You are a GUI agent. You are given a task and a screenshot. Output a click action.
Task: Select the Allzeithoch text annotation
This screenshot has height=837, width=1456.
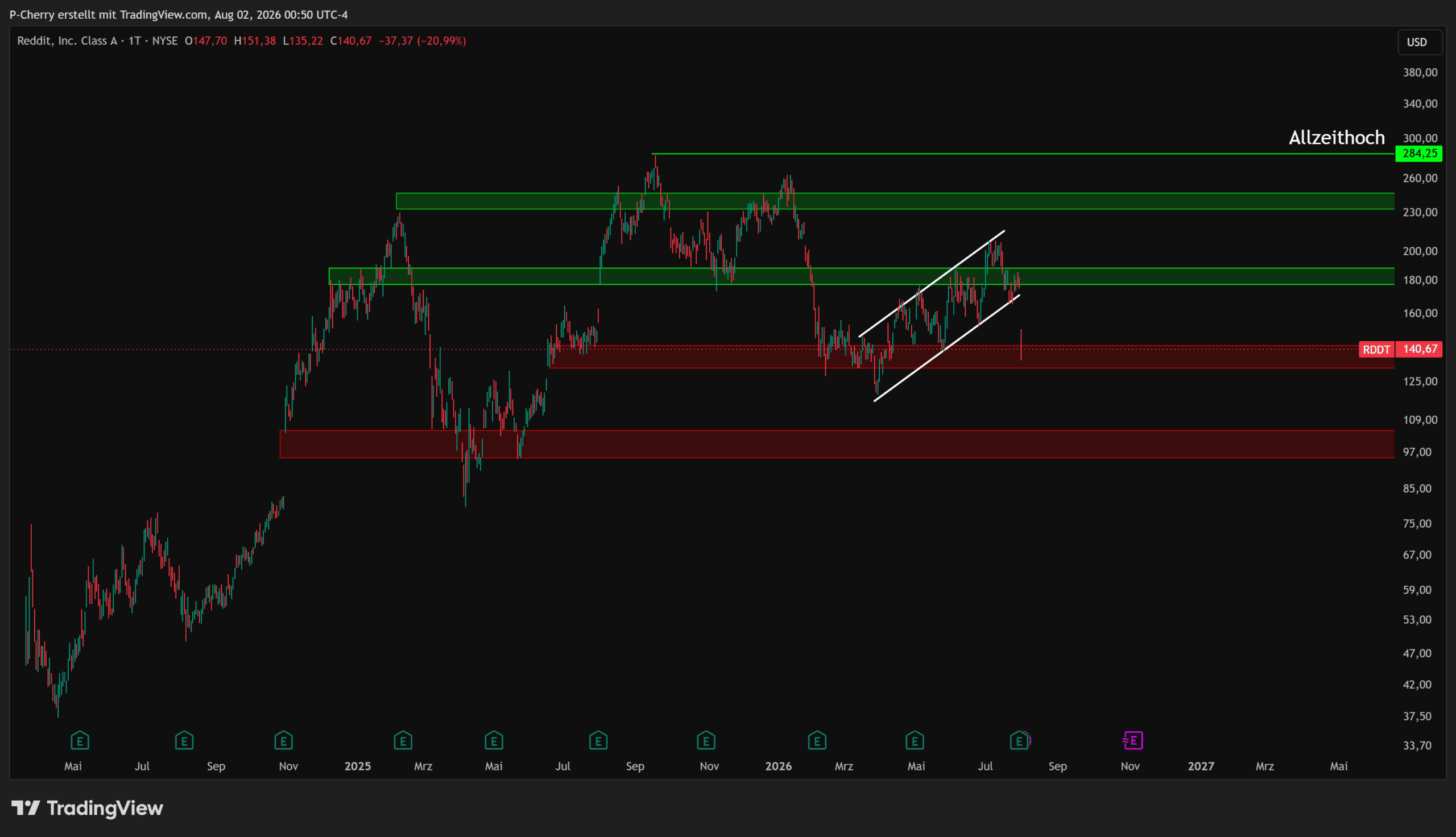(x=1337, y=138)
